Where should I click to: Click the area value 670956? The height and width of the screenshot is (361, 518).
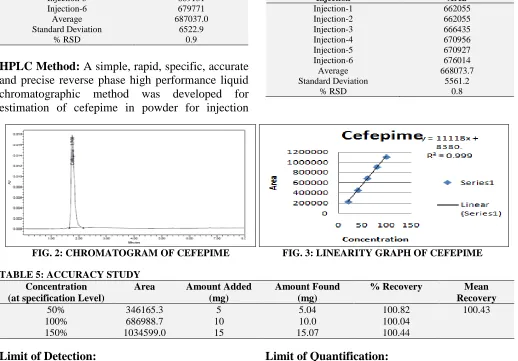coord(457,40)
